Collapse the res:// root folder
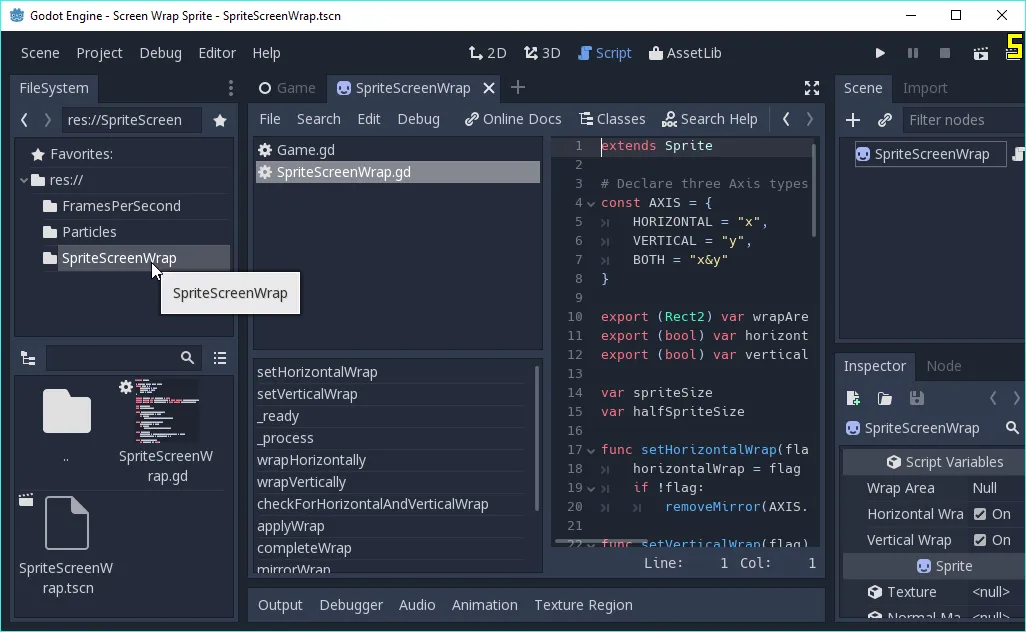This screenshot has width=1026, height=632. [24, 180]
